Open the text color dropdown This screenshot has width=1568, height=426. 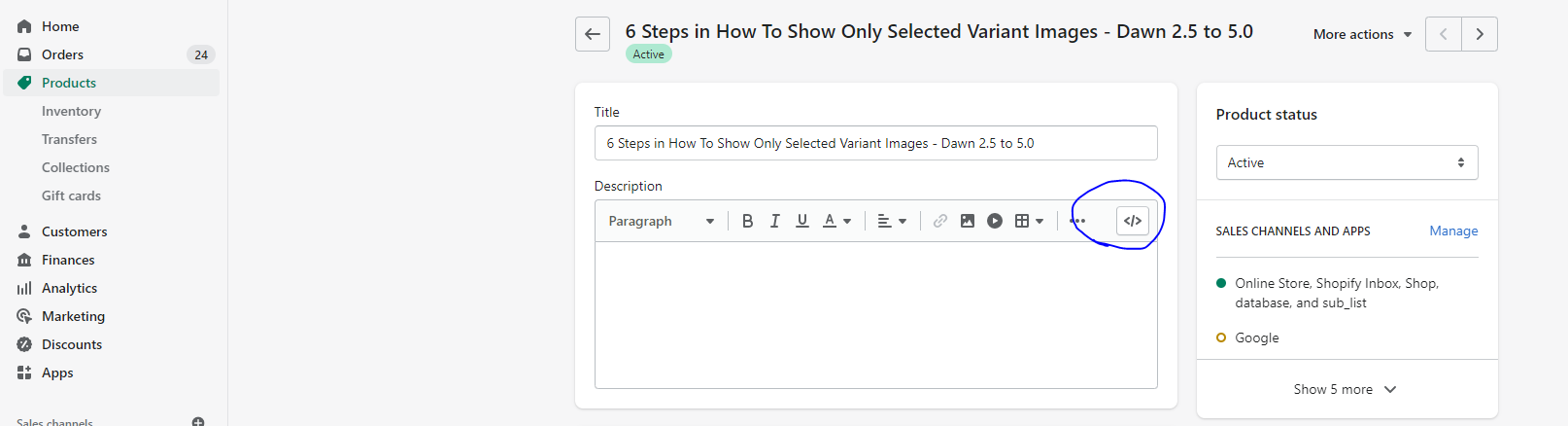[x=836, y=221]
